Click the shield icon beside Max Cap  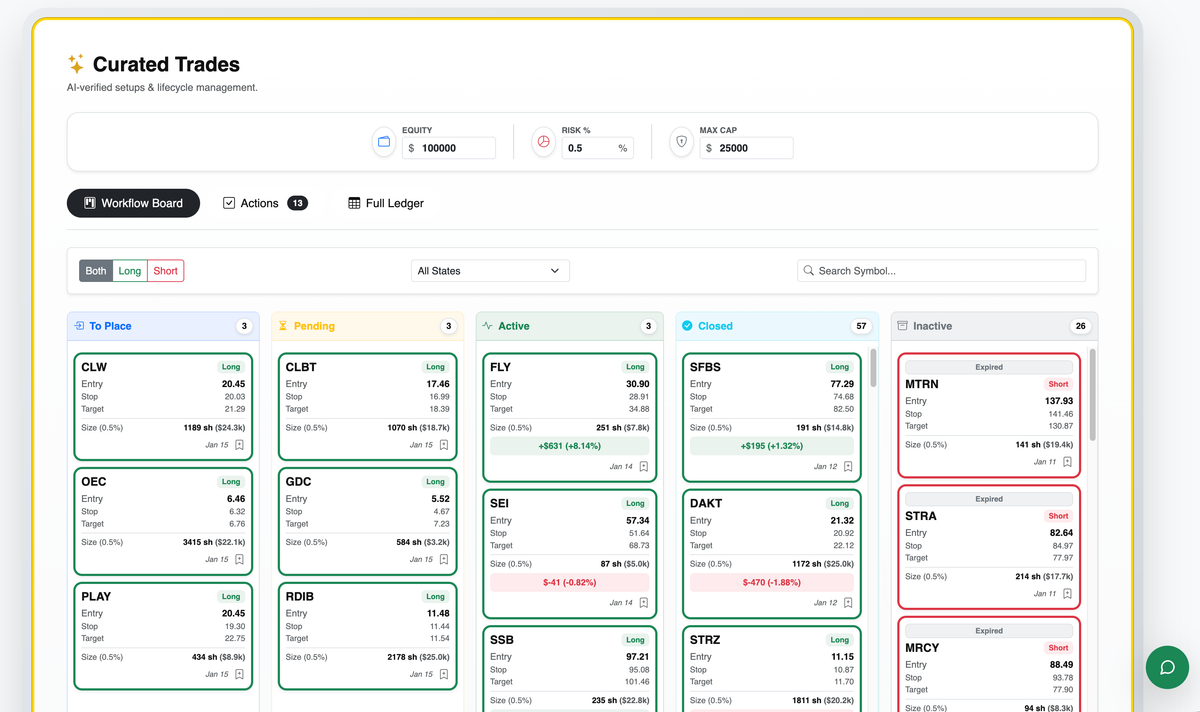pos(681,142)
